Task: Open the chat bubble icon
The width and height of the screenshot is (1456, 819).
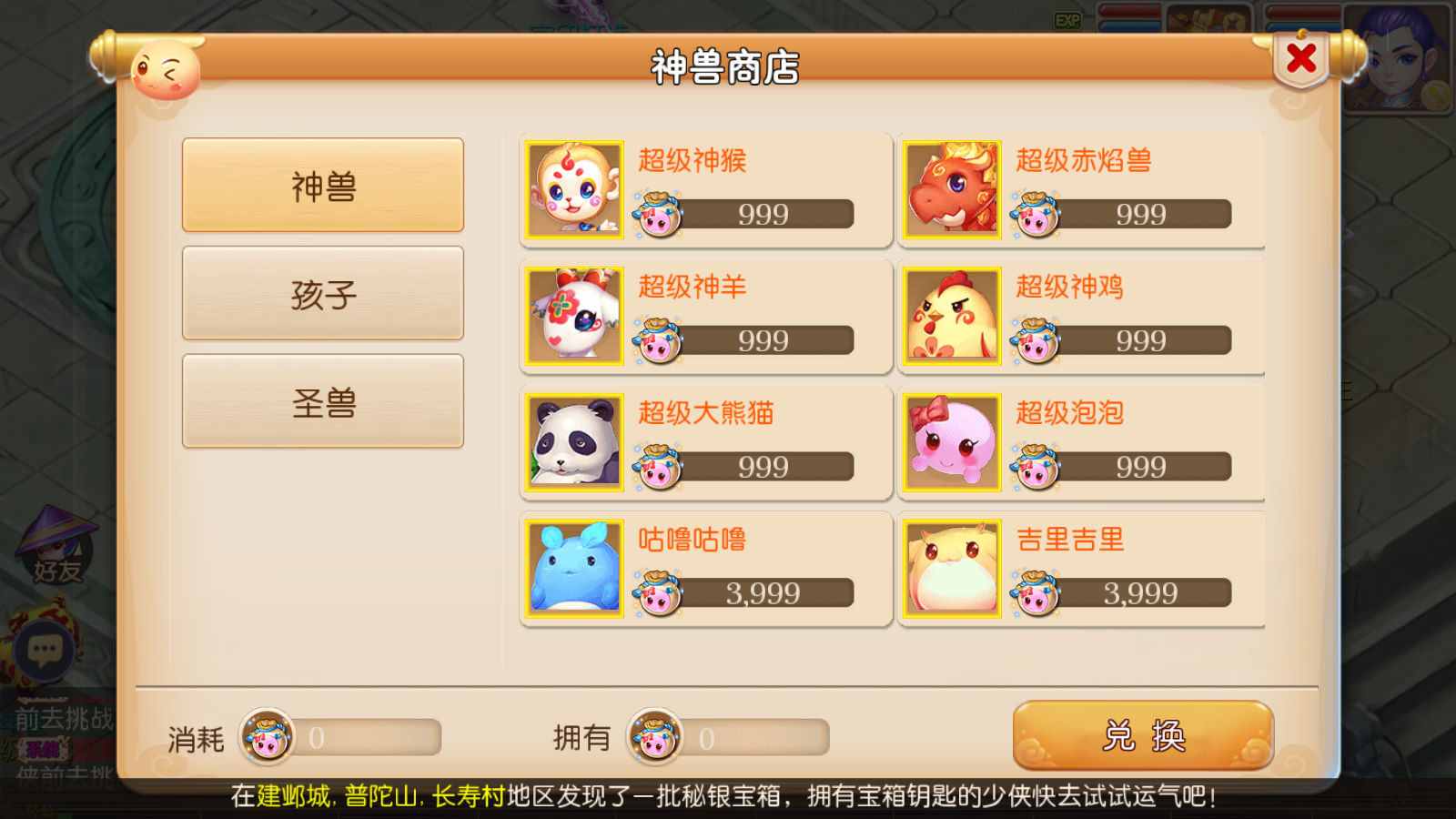Action: pyautogui.click(x=45, y=650)
